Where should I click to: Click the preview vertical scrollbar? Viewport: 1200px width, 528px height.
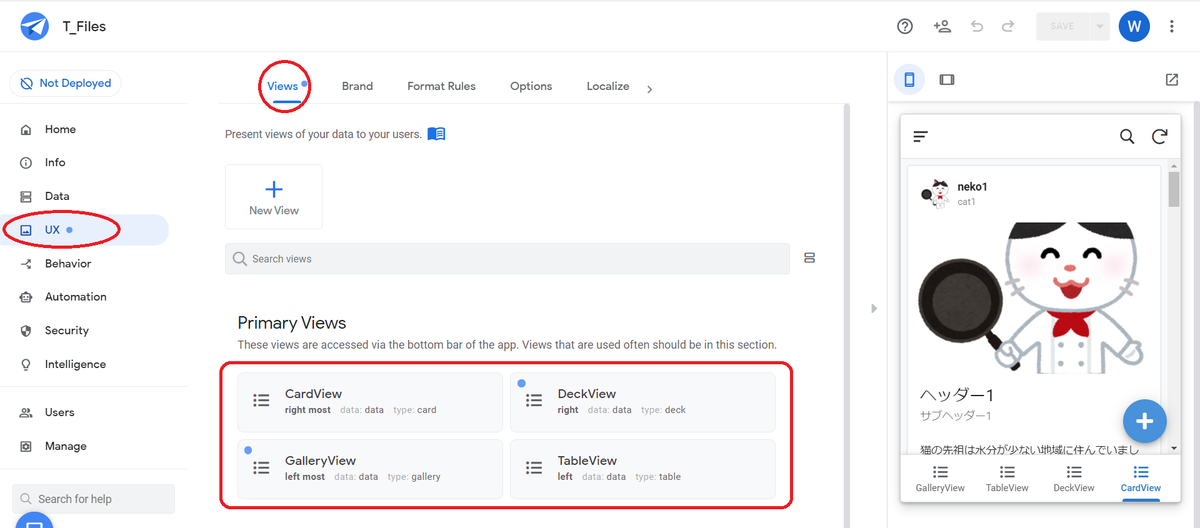(1174, 188)
